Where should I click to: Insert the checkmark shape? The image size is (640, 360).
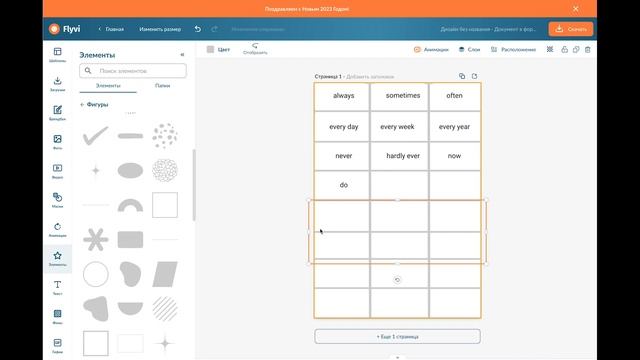pos(96,136)
